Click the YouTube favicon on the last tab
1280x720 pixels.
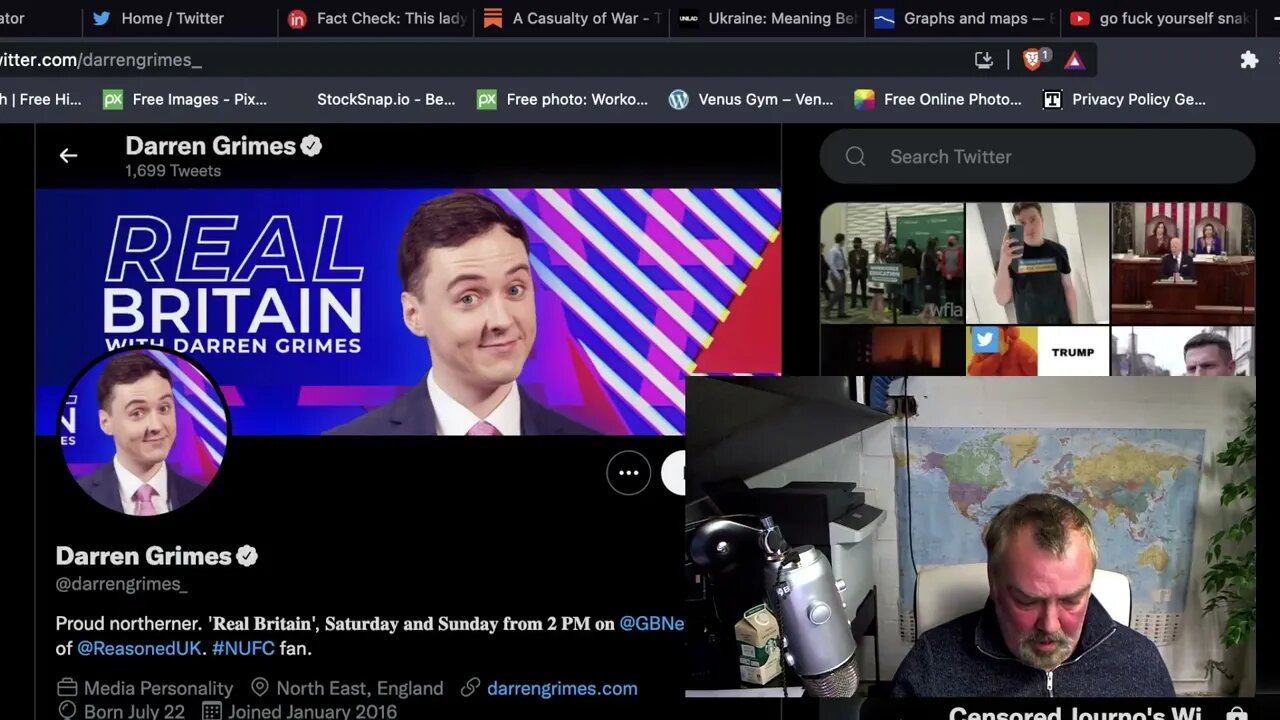[x=1080, y=18]
